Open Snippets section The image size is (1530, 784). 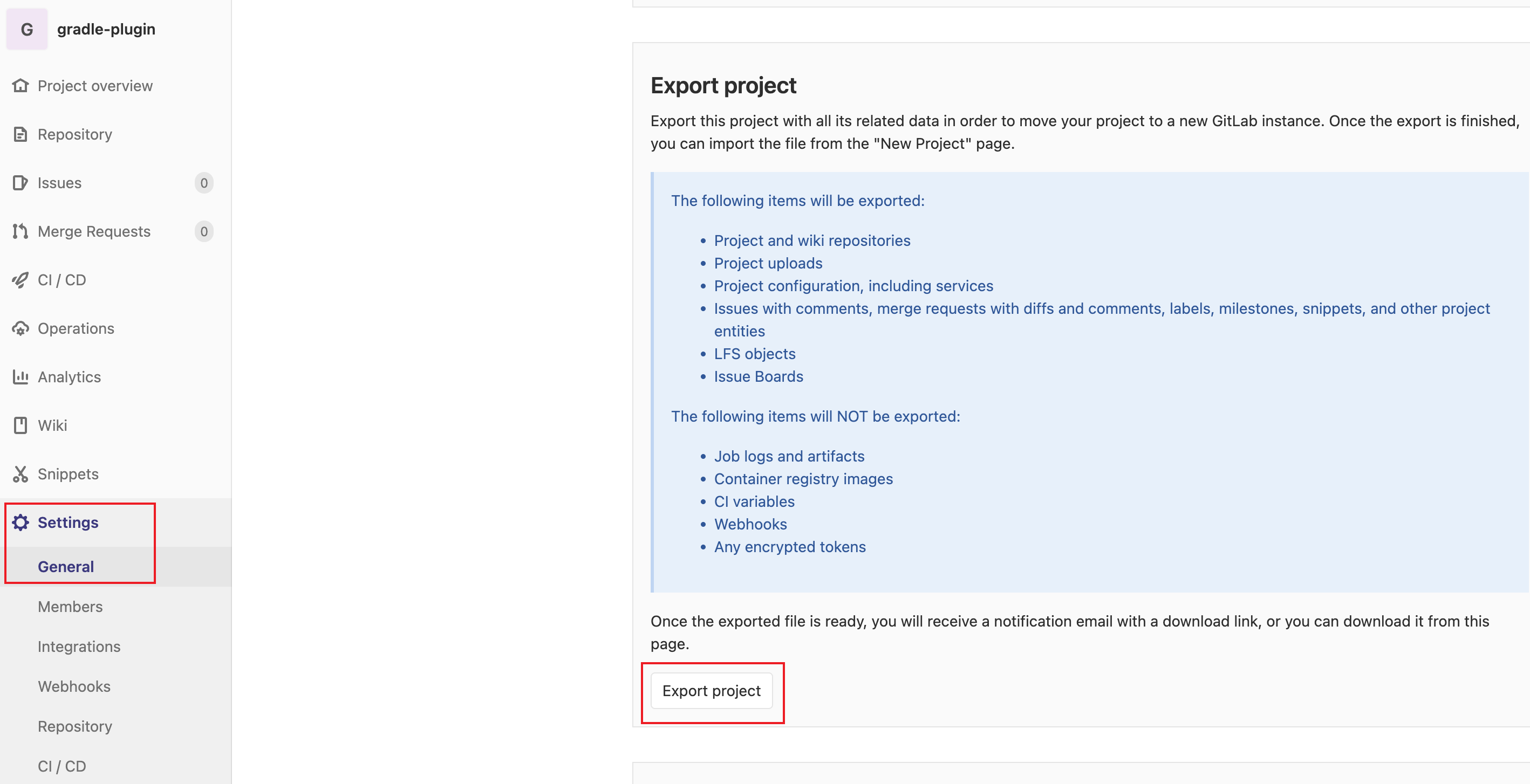[69, 474]
